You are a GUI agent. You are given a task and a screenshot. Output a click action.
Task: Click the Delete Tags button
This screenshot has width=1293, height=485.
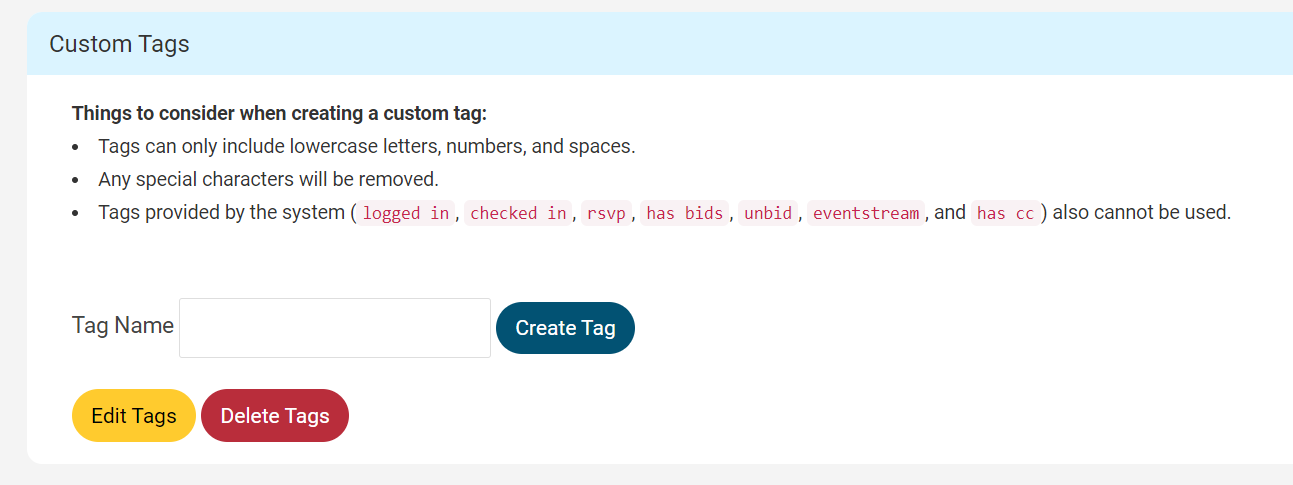[275, 415]
